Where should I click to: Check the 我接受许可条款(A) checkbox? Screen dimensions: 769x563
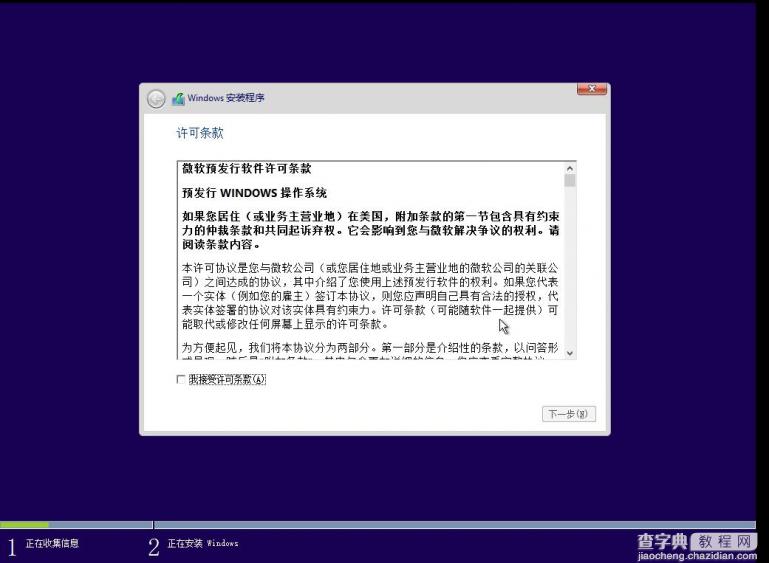coord(180,379)
